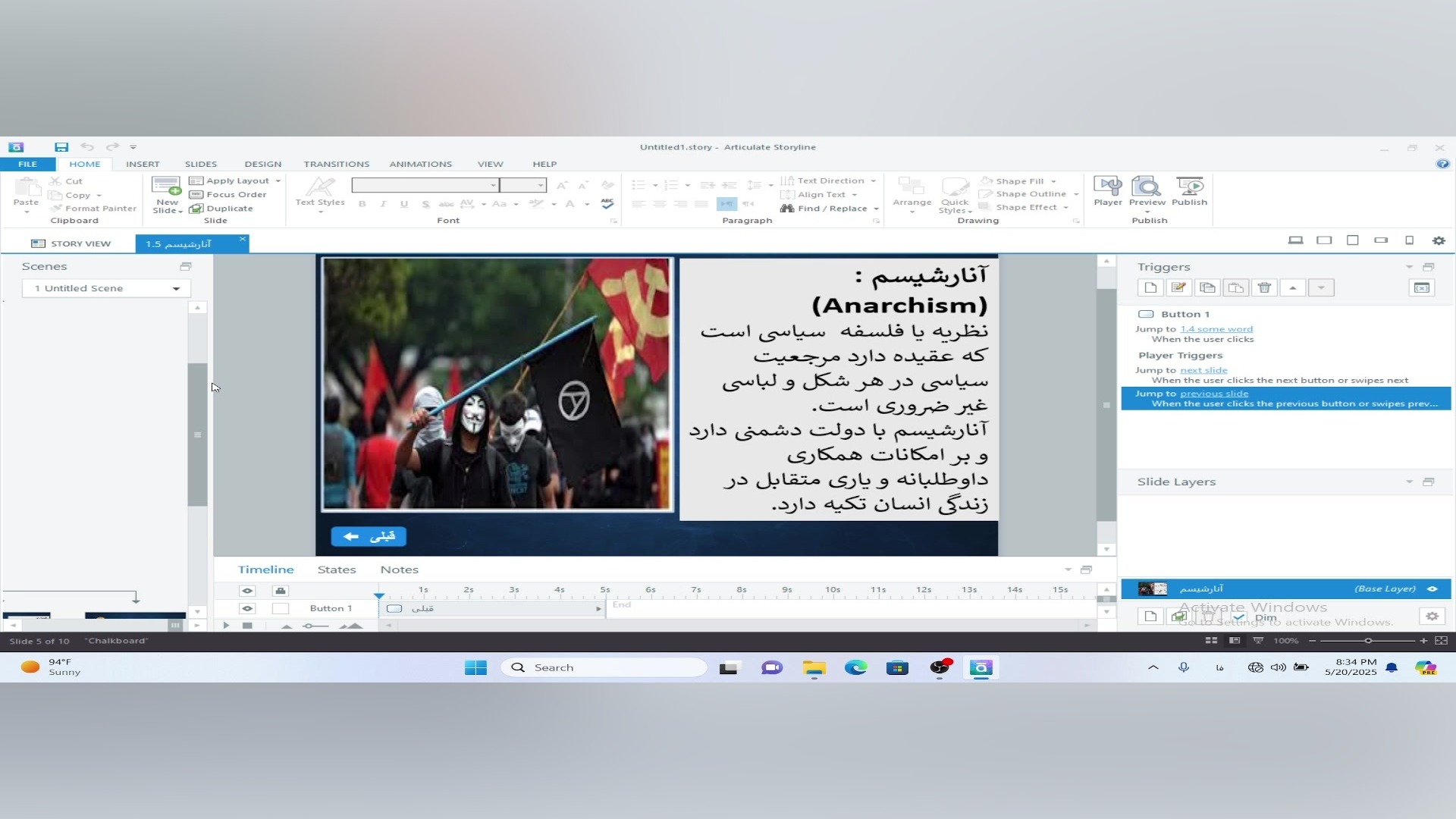The image size is (1456, 819).
Task: Toggle eye visibility for Button 1 row
Action: pyautogui.click(x=247, y=608)
